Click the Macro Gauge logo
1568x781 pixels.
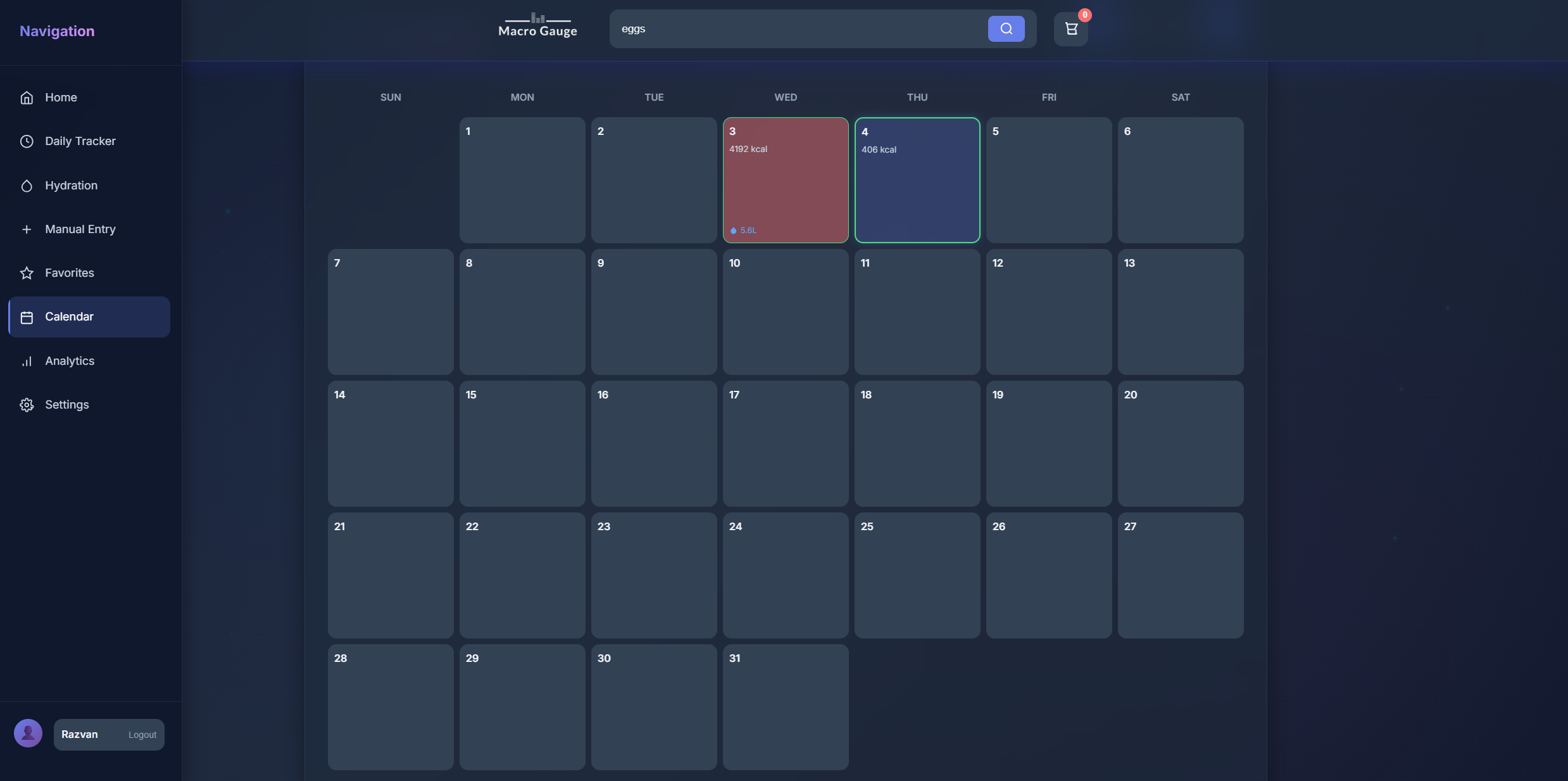(x=537, y=27)
